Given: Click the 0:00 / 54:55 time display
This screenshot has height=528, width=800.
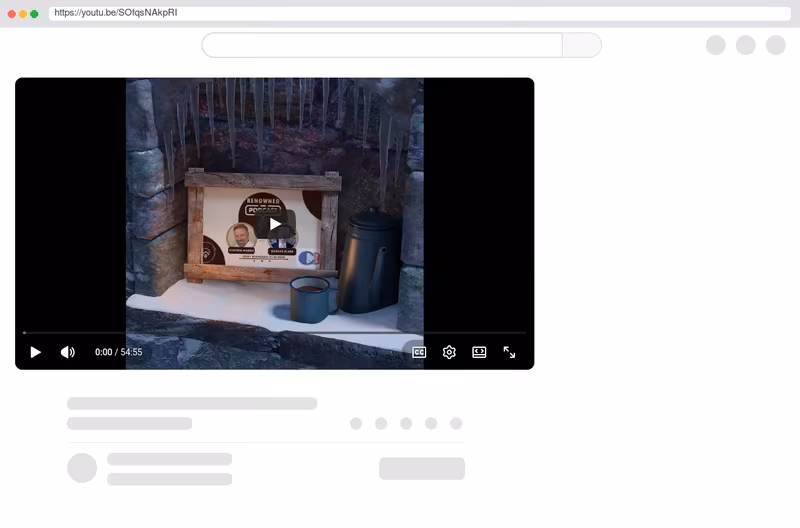Looking at the screenshot, I should coord(118,352).
